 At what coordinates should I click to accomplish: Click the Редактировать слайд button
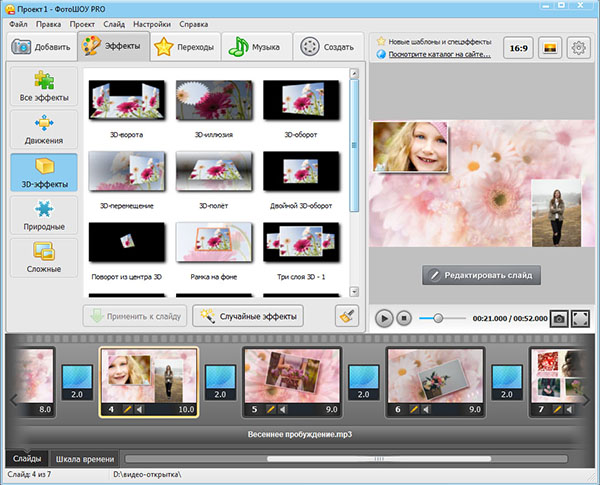(x=482, y=275)
